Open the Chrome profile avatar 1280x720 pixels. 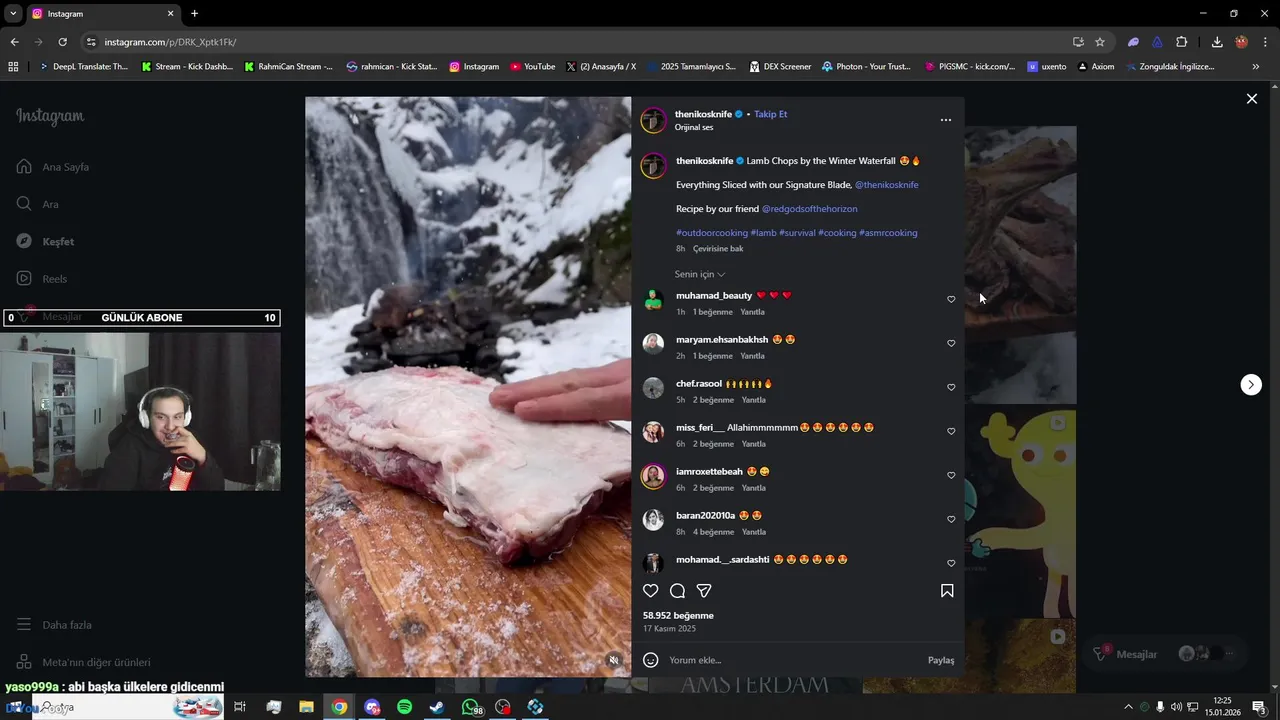tap(1241, 42)
